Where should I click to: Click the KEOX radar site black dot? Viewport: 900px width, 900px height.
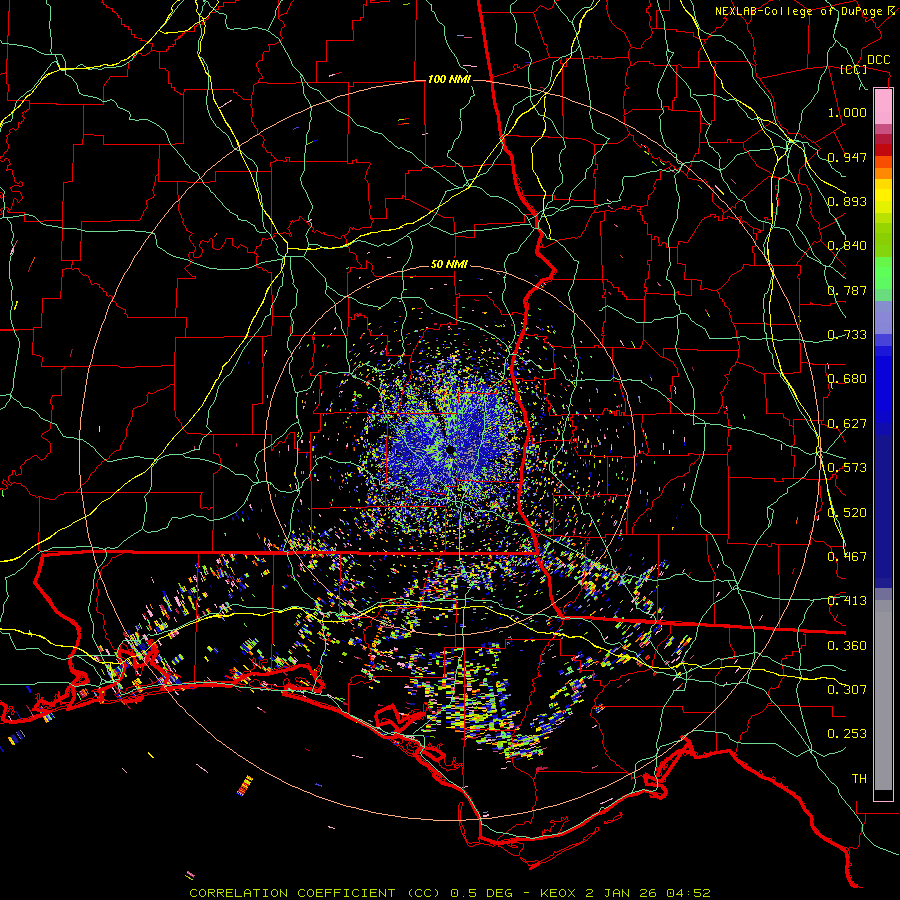[450, 451]
